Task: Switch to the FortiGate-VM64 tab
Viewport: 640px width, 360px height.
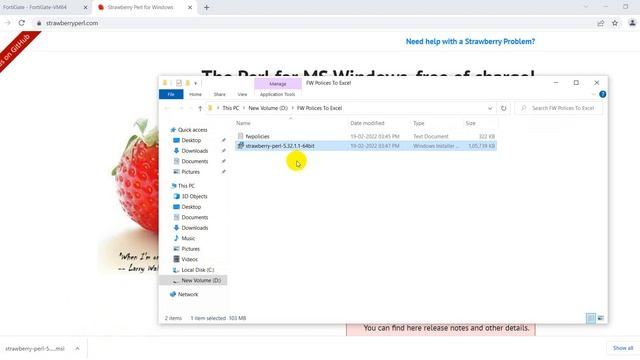Action: 35,7
